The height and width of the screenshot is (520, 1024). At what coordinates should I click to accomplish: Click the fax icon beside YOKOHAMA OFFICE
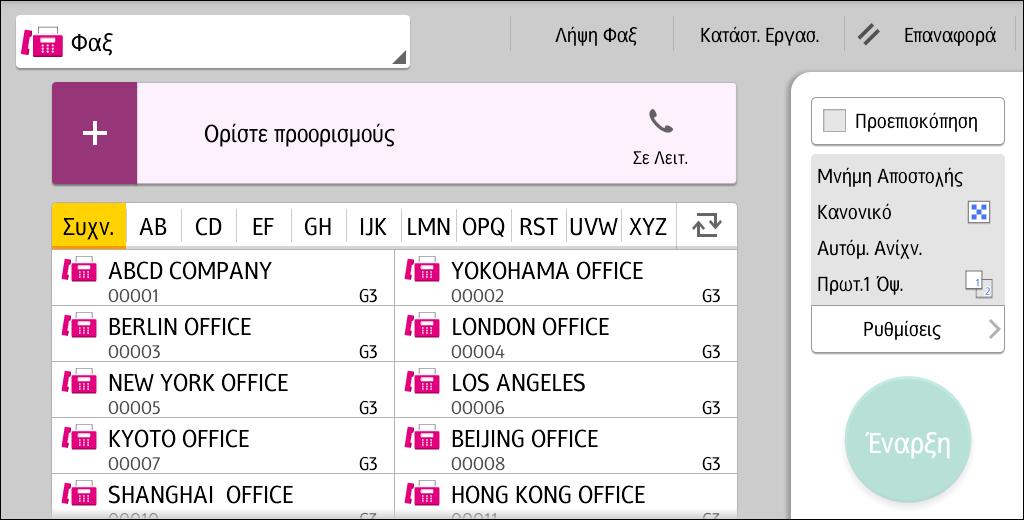tap(422, 270)
